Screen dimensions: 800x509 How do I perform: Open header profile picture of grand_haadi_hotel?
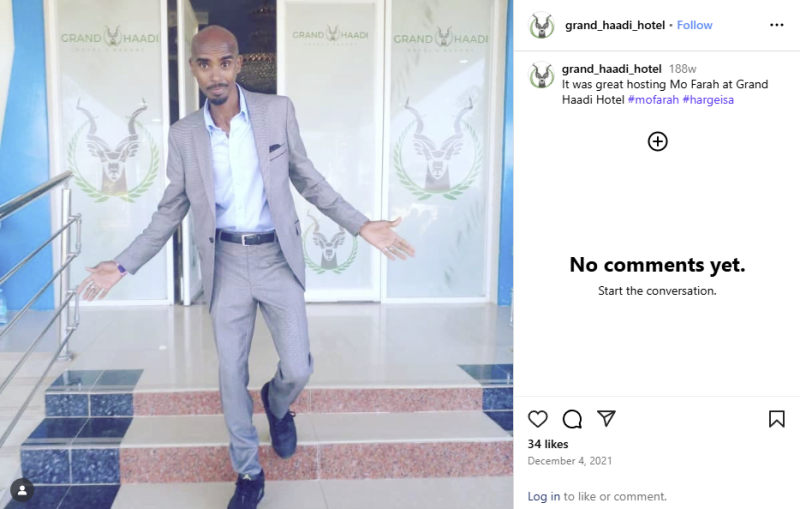(x=541, y=25)
